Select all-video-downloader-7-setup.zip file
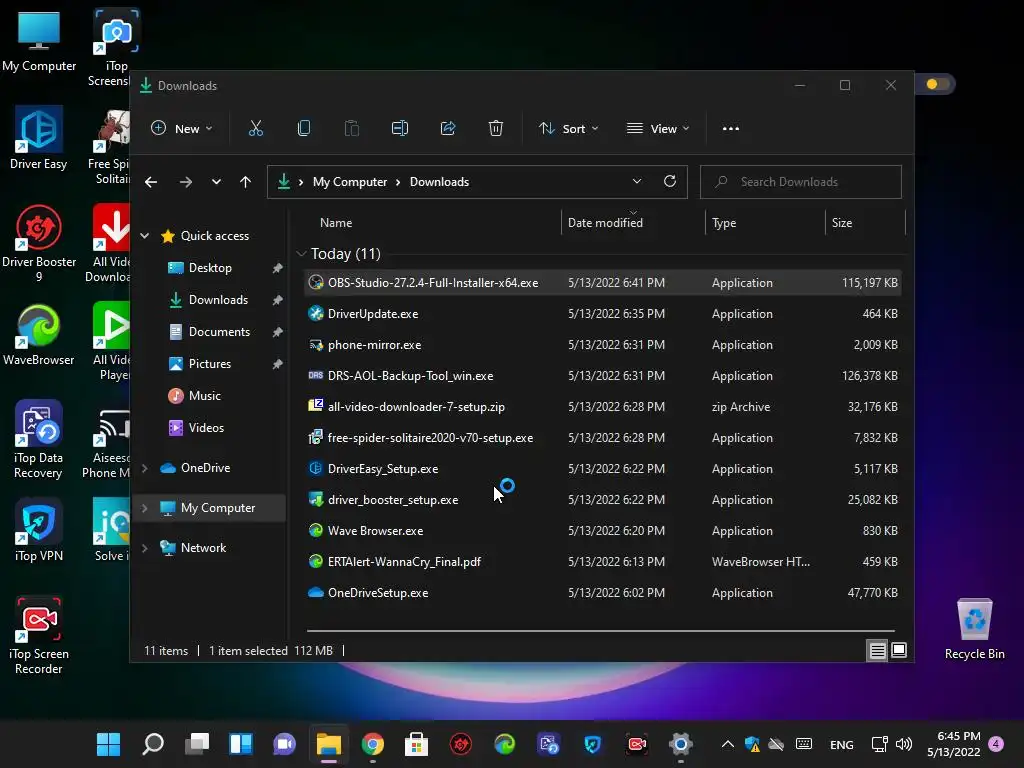Viewport: 1024px width, 768px height. pos(603,407)
